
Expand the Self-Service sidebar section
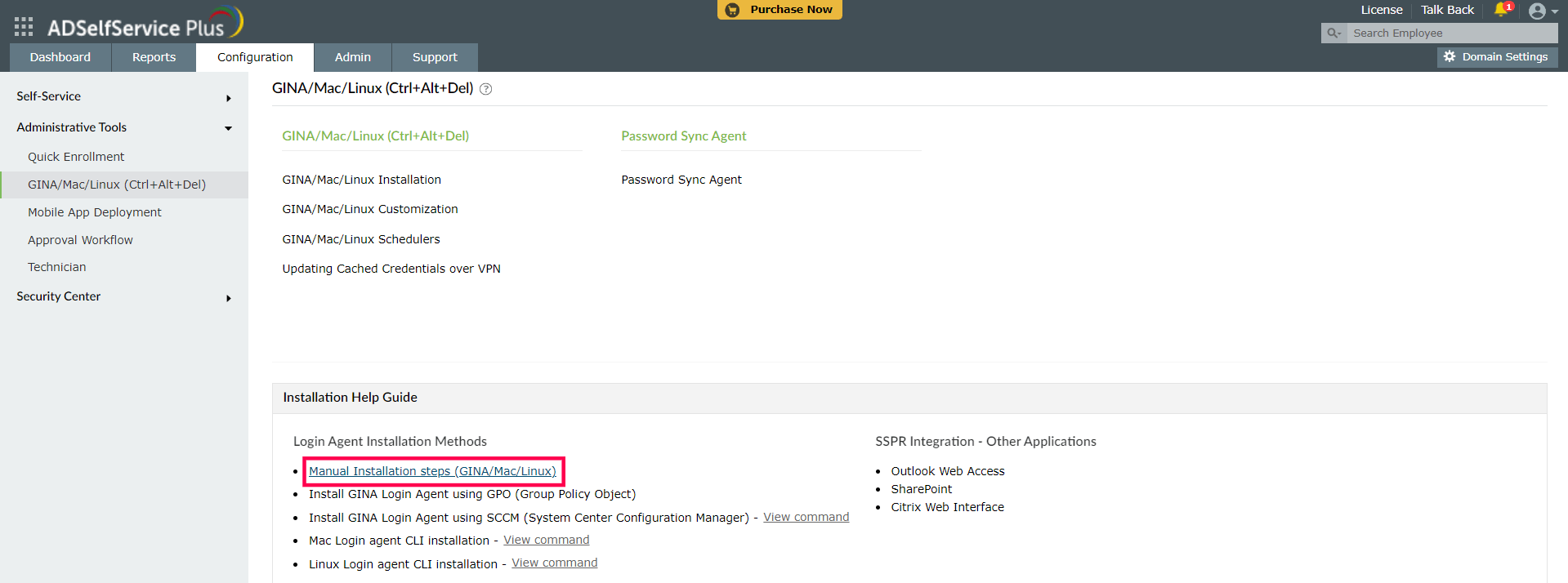pos(124,96)
